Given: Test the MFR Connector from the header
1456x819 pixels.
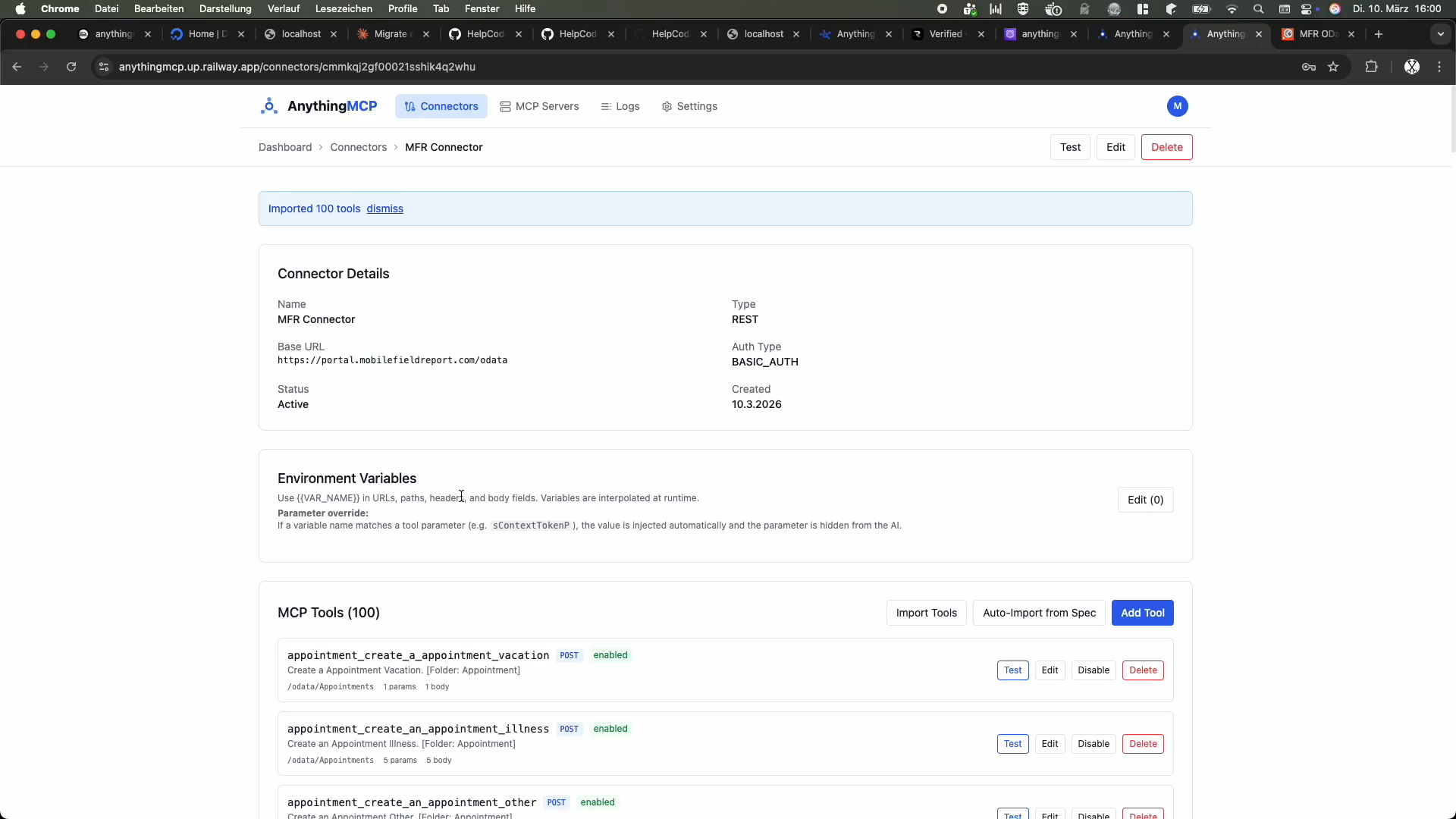Looking at the screenshot, I should (1070, 147).
